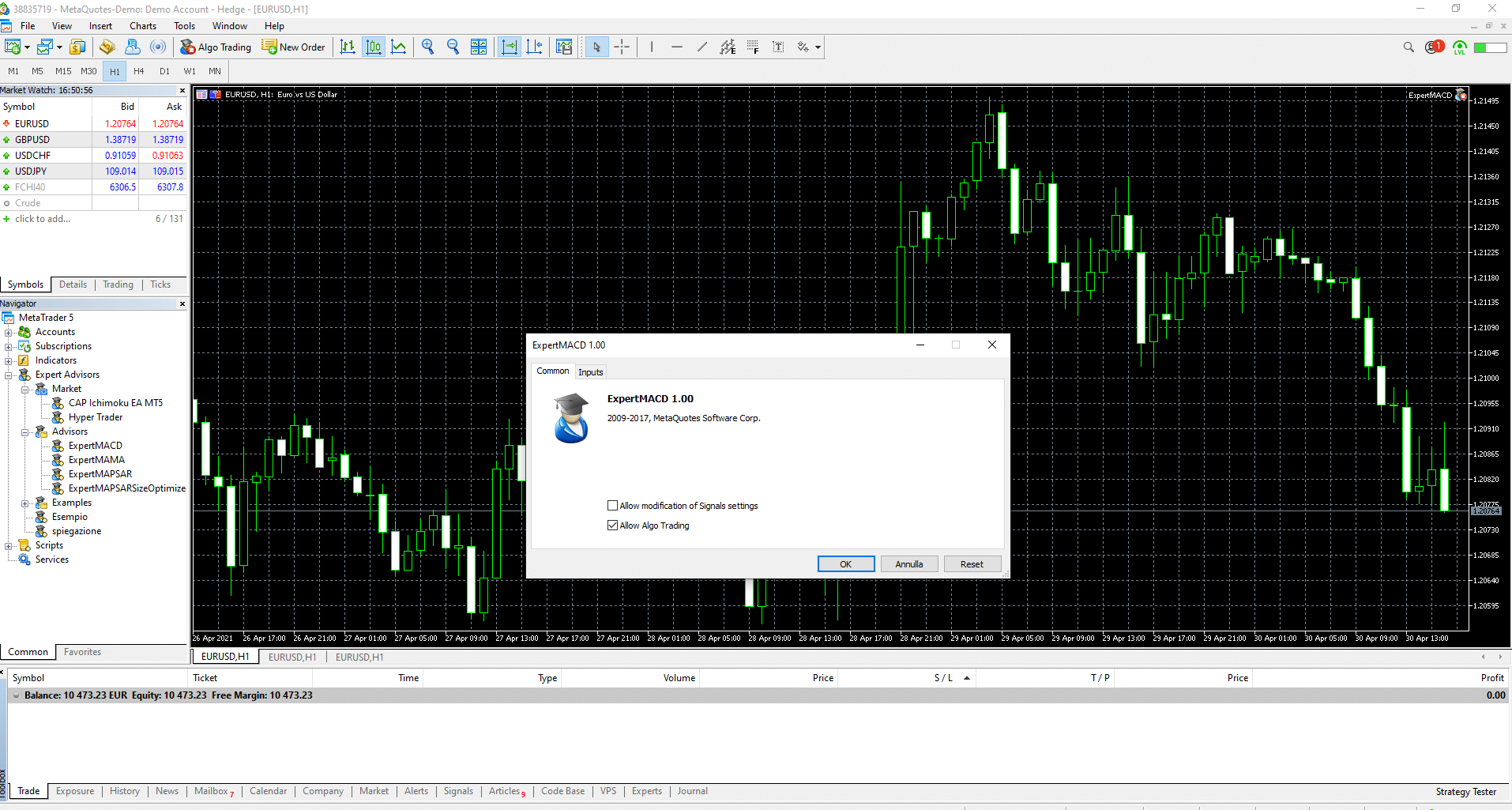Select the Fibonacci retracement tool
Screen dimensions: 1512x810
(753, 47)
